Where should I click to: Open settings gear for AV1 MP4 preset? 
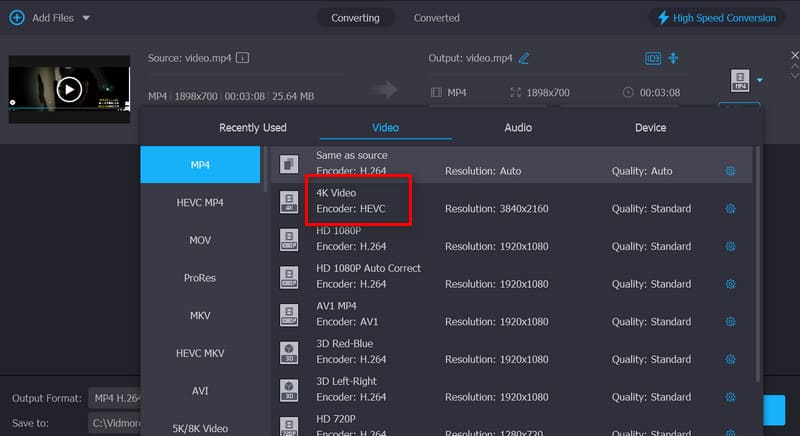tap(730, 322)
